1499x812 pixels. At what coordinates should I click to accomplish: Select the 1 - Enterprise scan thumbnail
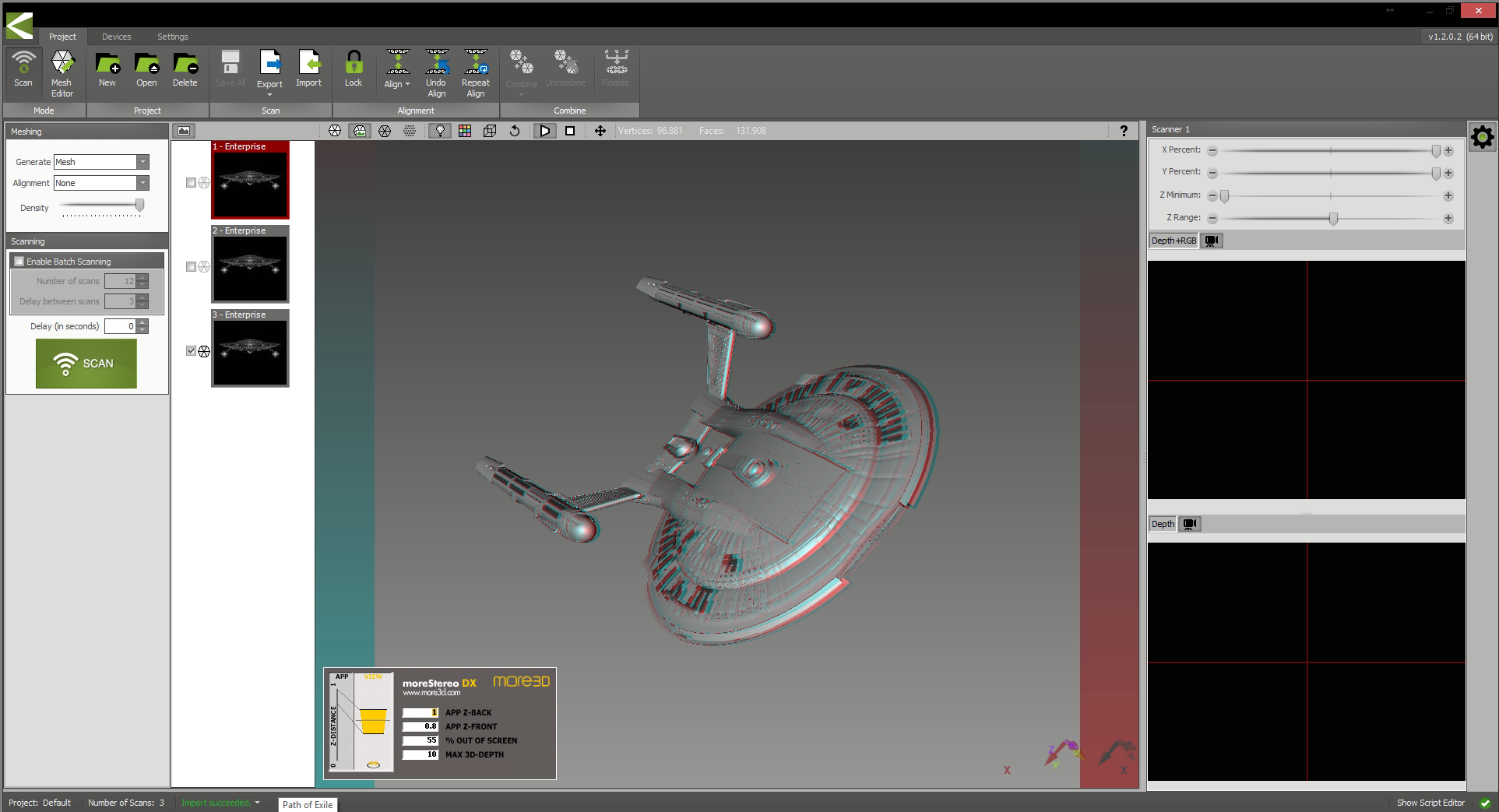pos(250,180)
